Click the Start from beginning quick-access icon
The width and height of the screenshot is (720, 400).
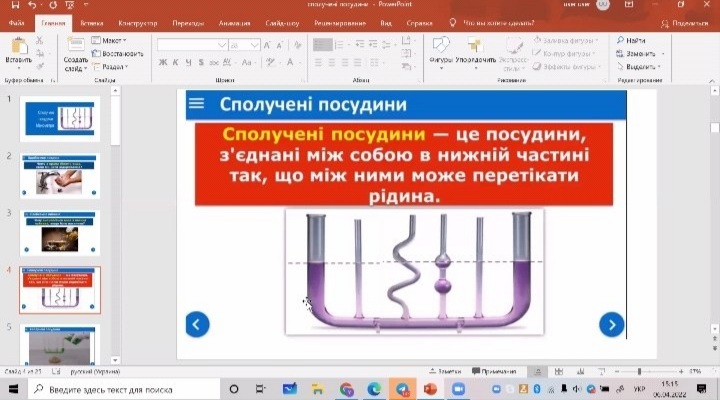(69, 5)
